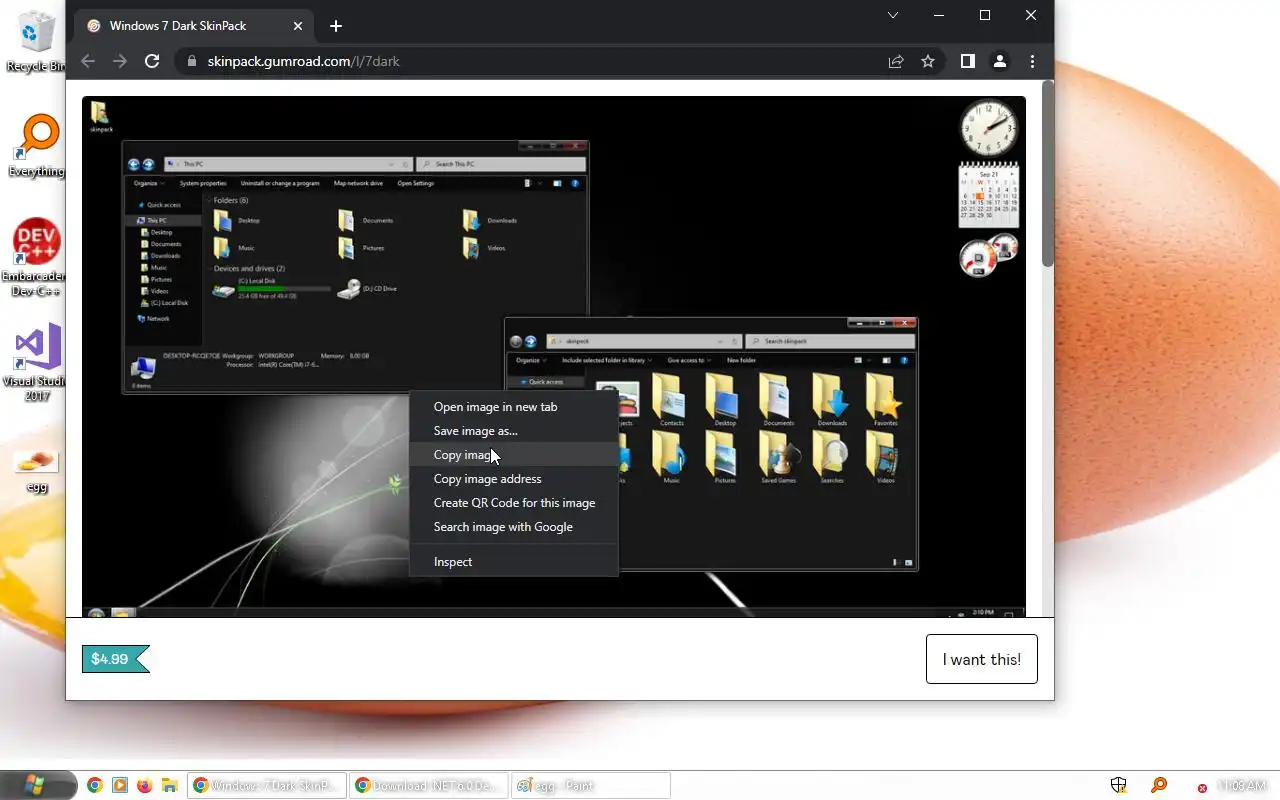This screenshot has width=1280, height=800.
Task: Open the Everything search desktop icon
Action: coord(36,146)
